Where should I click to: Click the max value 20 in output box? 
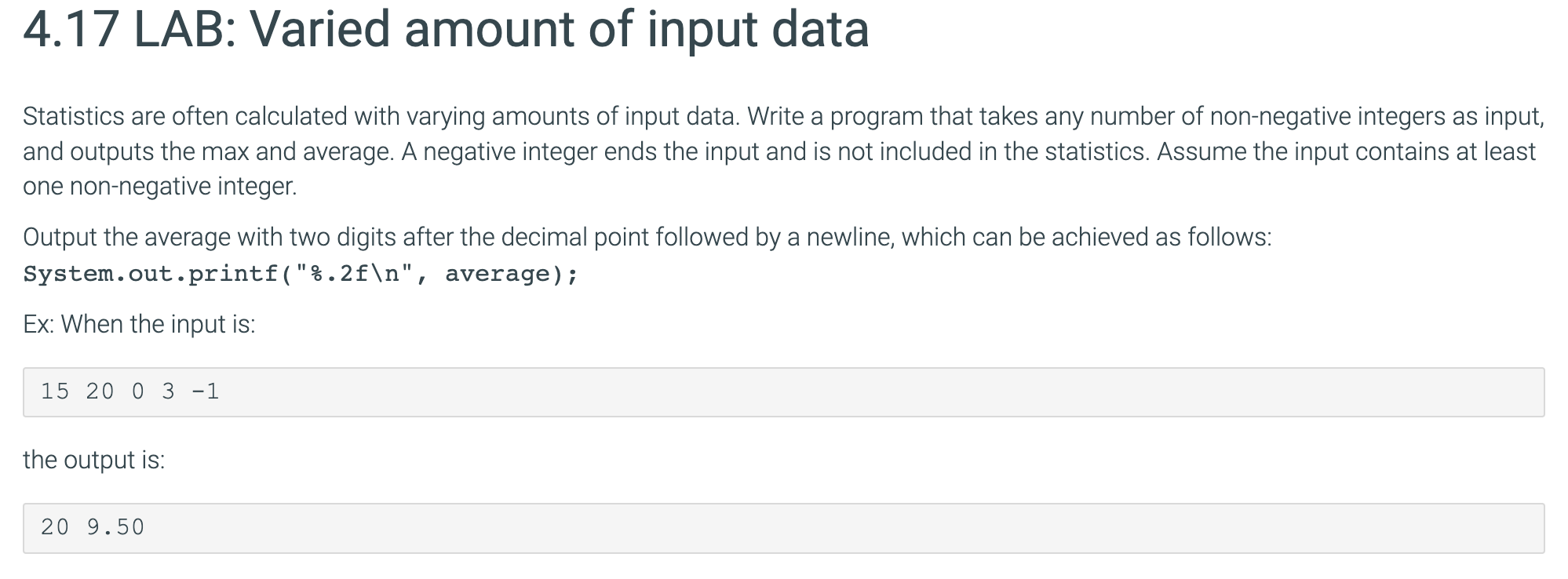(x=55, y=527)
